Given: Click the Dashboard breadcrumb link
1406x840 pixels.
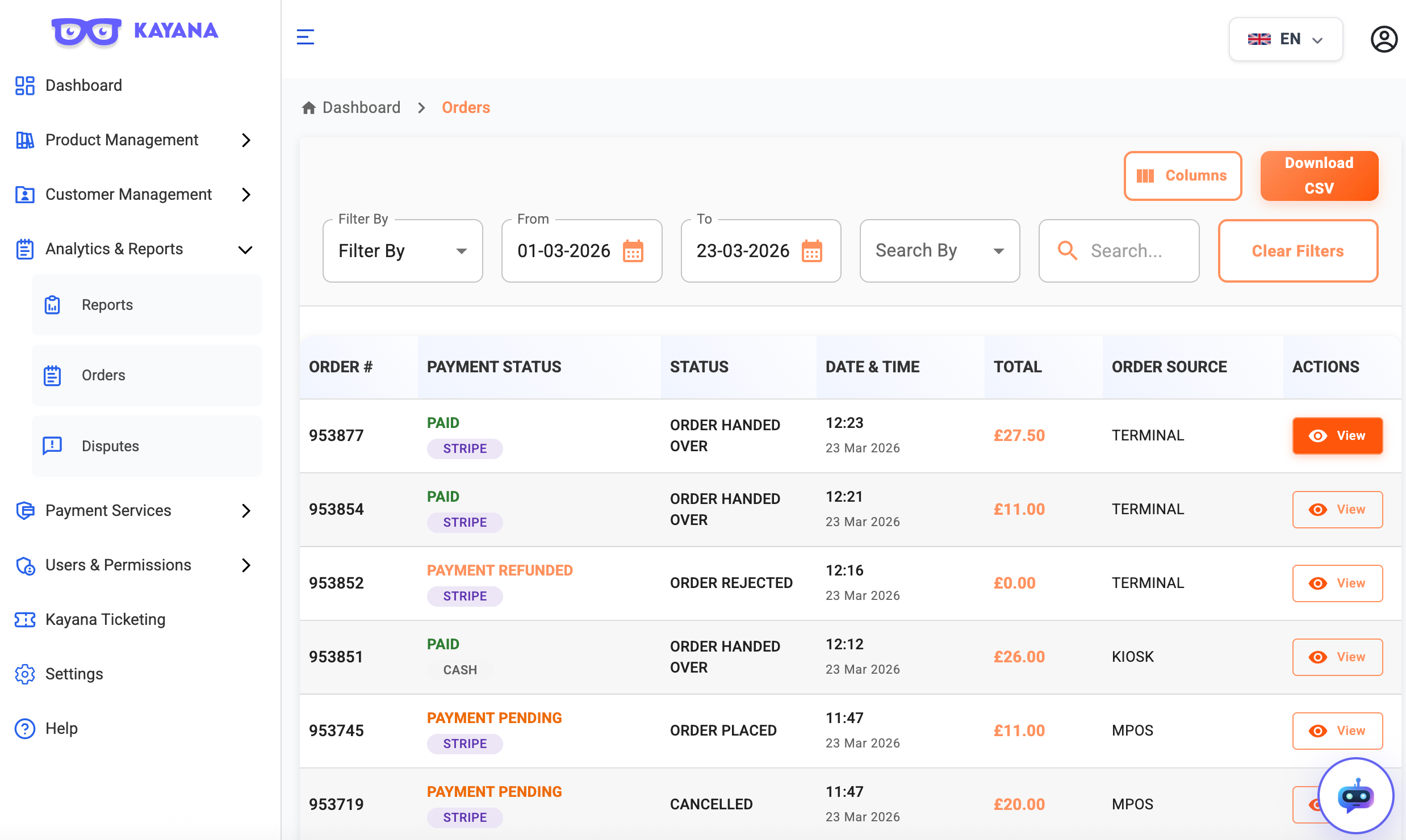Looking at the screenshot, I should pyautogui.click(x=361, y=108).
